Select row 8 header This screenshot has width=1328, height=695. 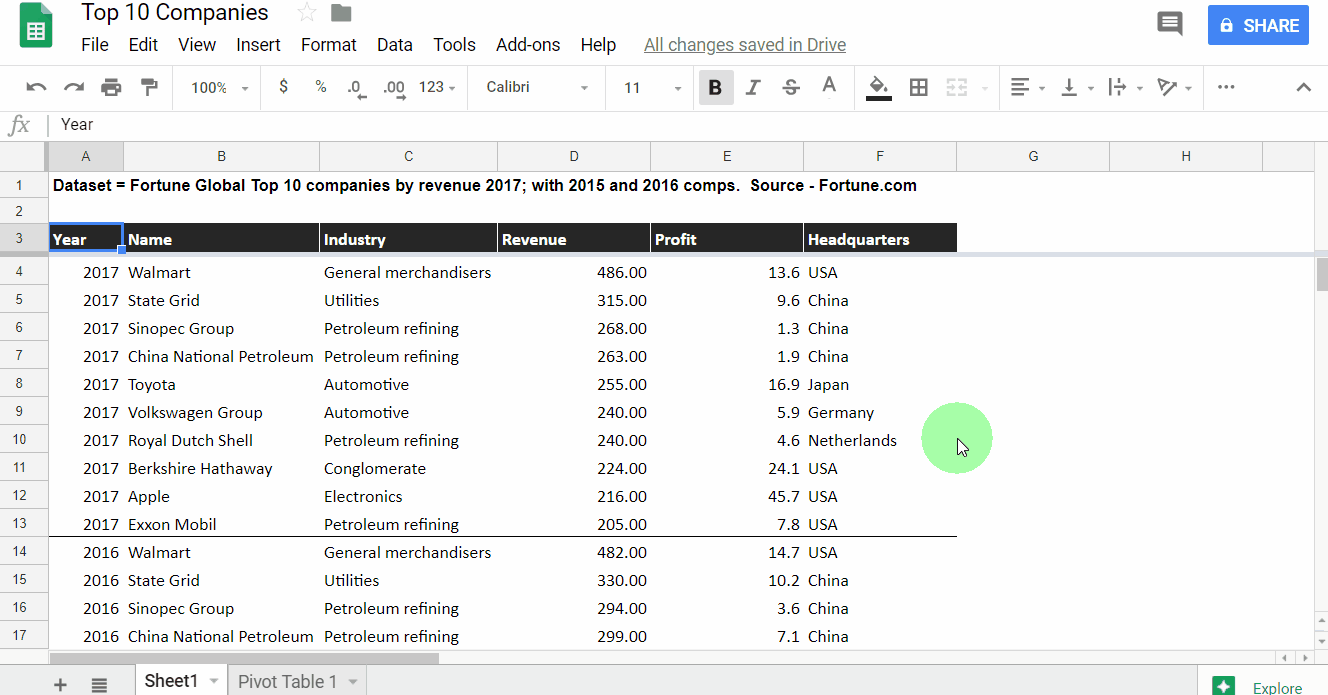click(24, 384)
